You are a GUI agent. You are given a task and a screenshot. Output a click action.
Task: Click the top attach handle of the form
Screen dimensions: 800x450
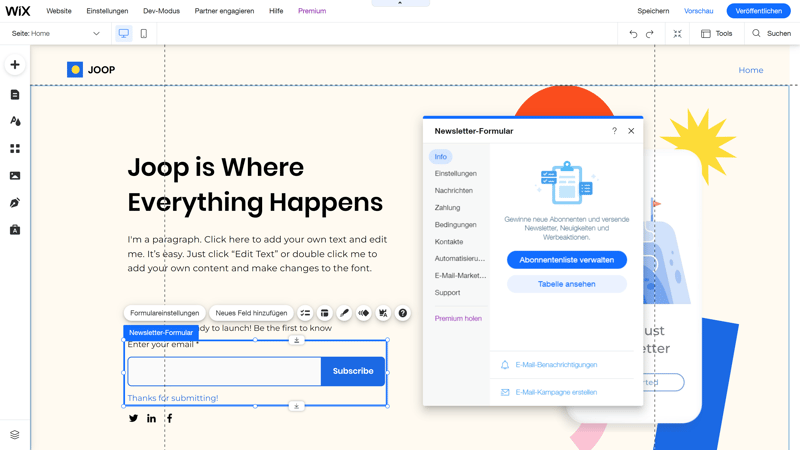coord(296,340)
